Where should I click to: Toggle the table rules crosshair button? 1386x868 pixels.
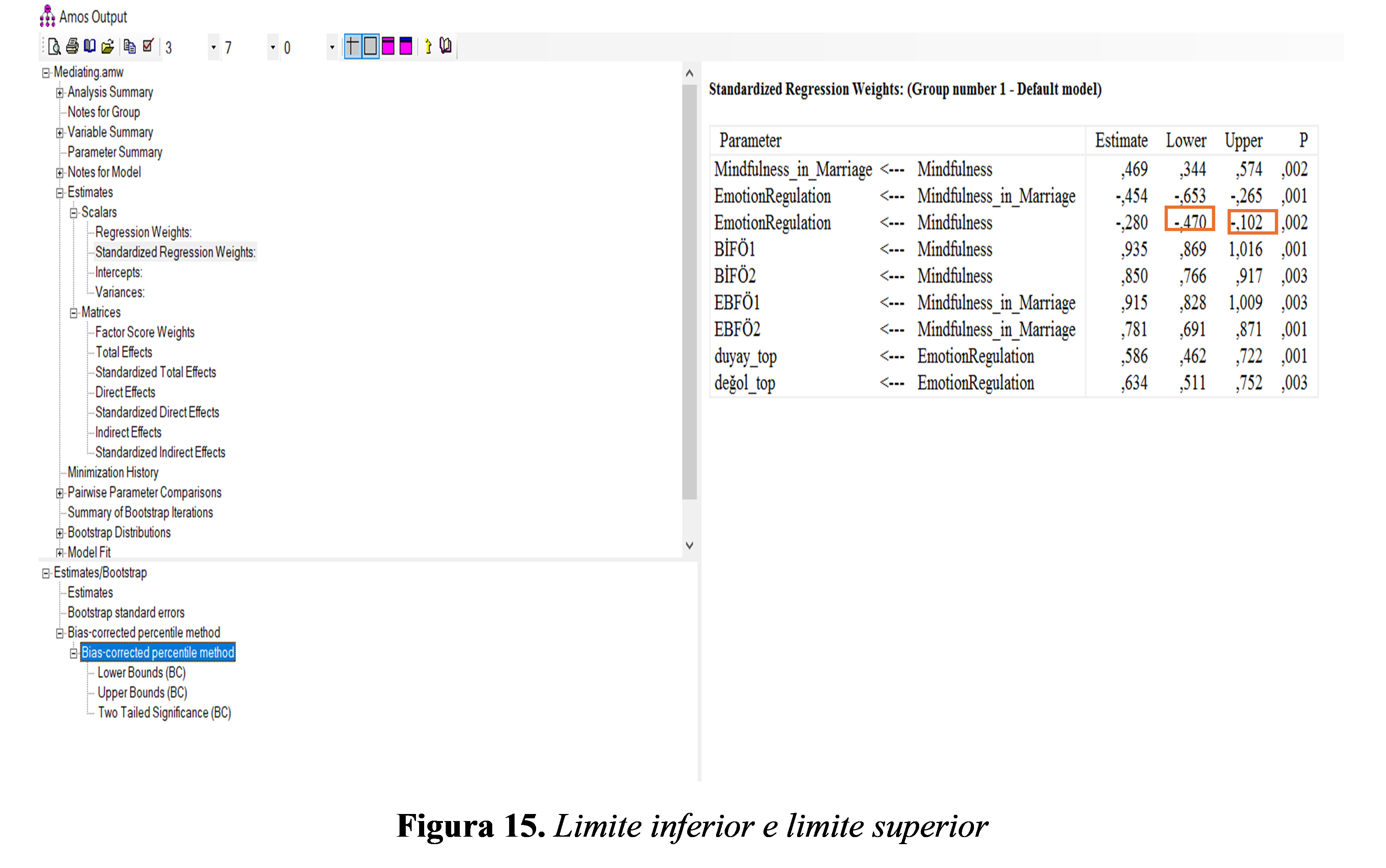pos(353,47)
